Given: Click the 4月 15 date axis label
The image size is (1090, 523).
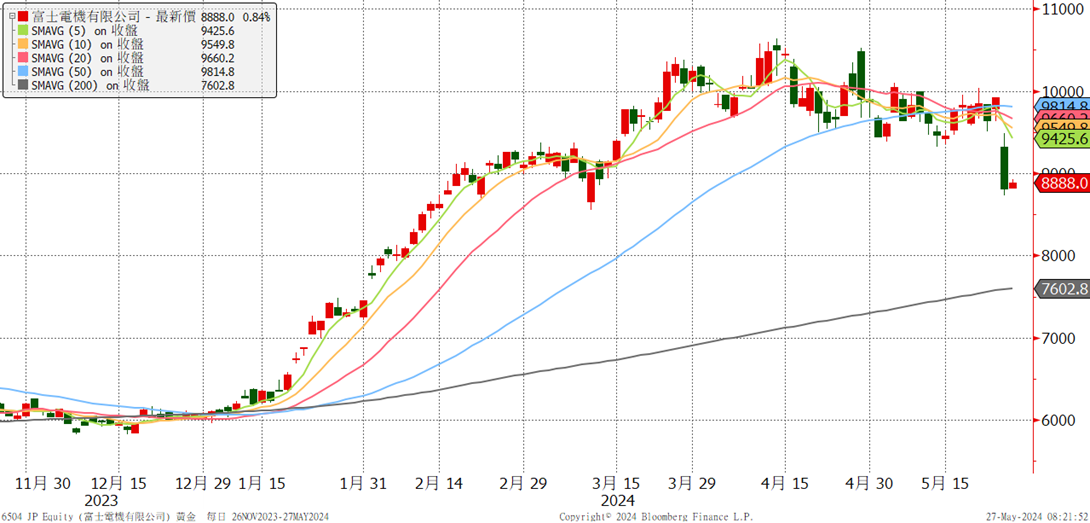Looking at the screenshot, I should point(787,483).
